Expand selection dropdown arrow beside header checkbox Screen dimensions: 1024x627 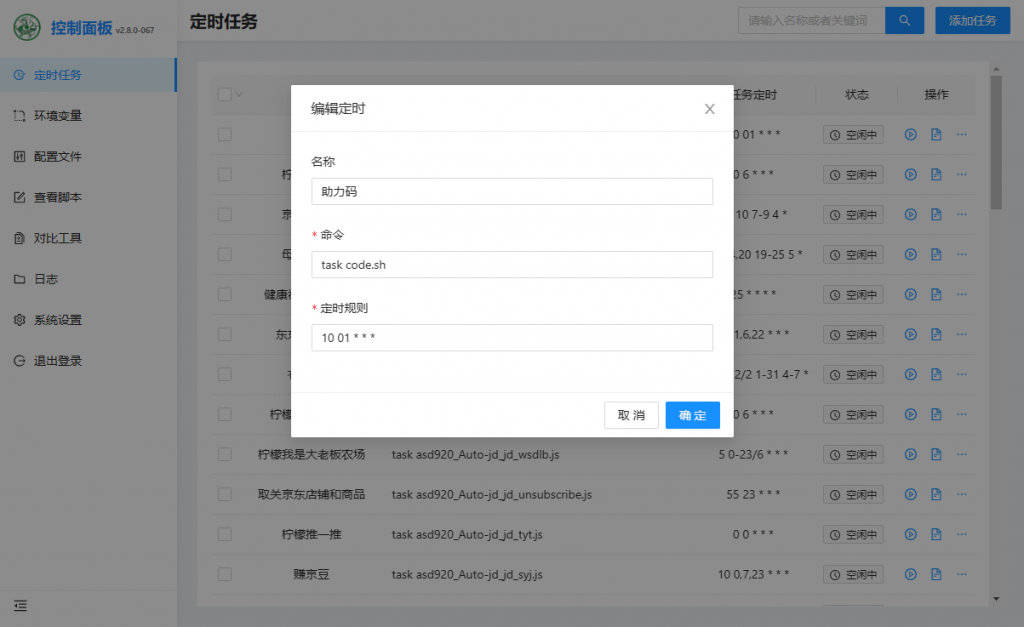(x=239, y=95)
